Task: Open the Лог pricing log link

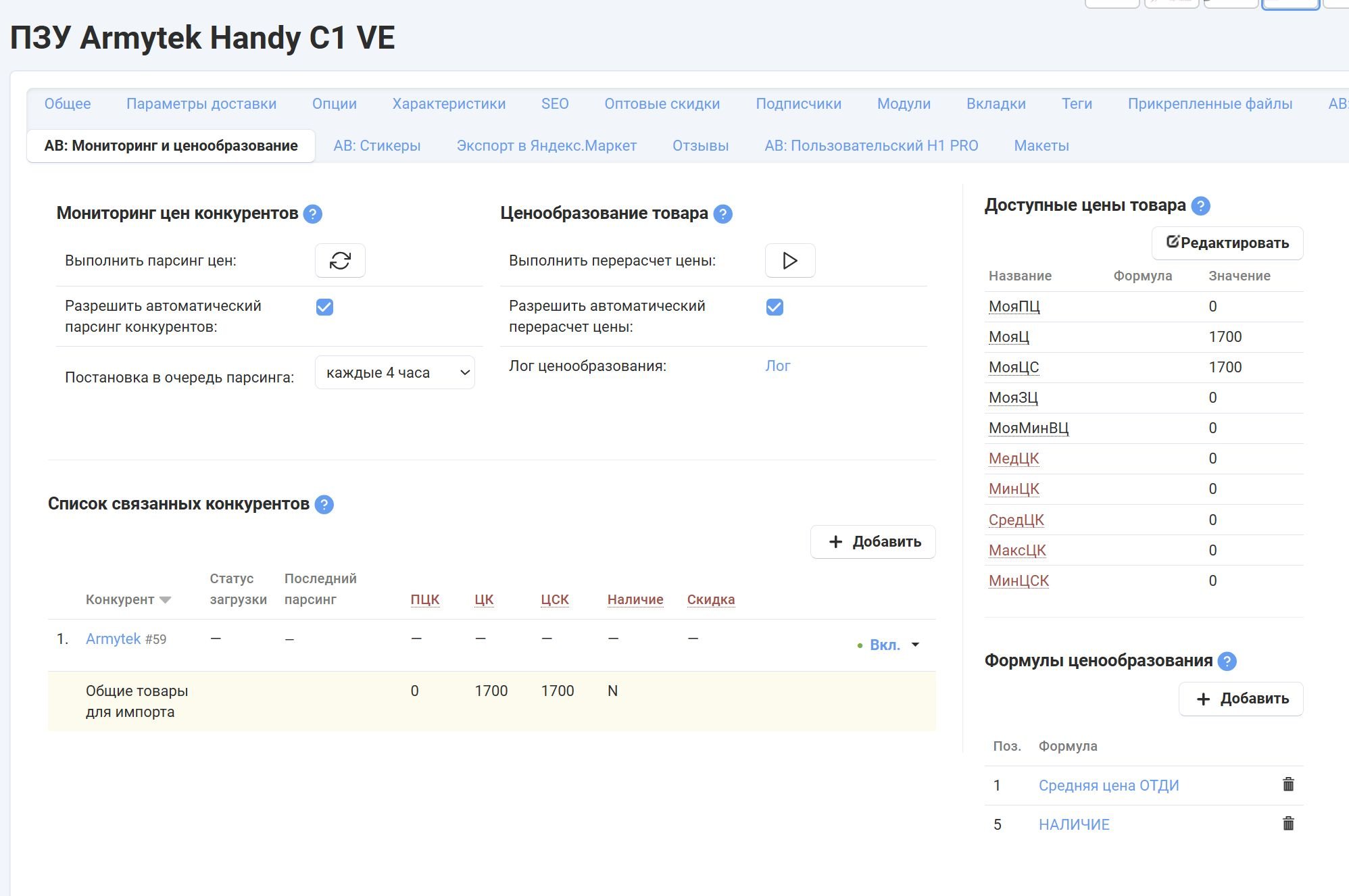Action: coord(777,366)
